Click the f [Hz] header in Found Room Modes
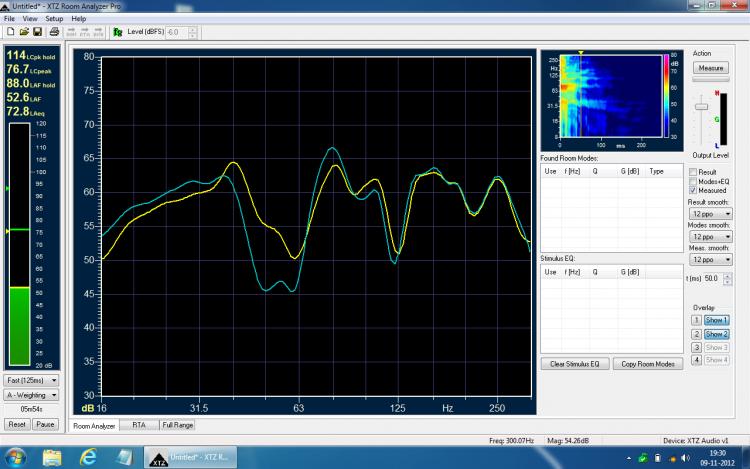750x469 pixels. point(572,171)
